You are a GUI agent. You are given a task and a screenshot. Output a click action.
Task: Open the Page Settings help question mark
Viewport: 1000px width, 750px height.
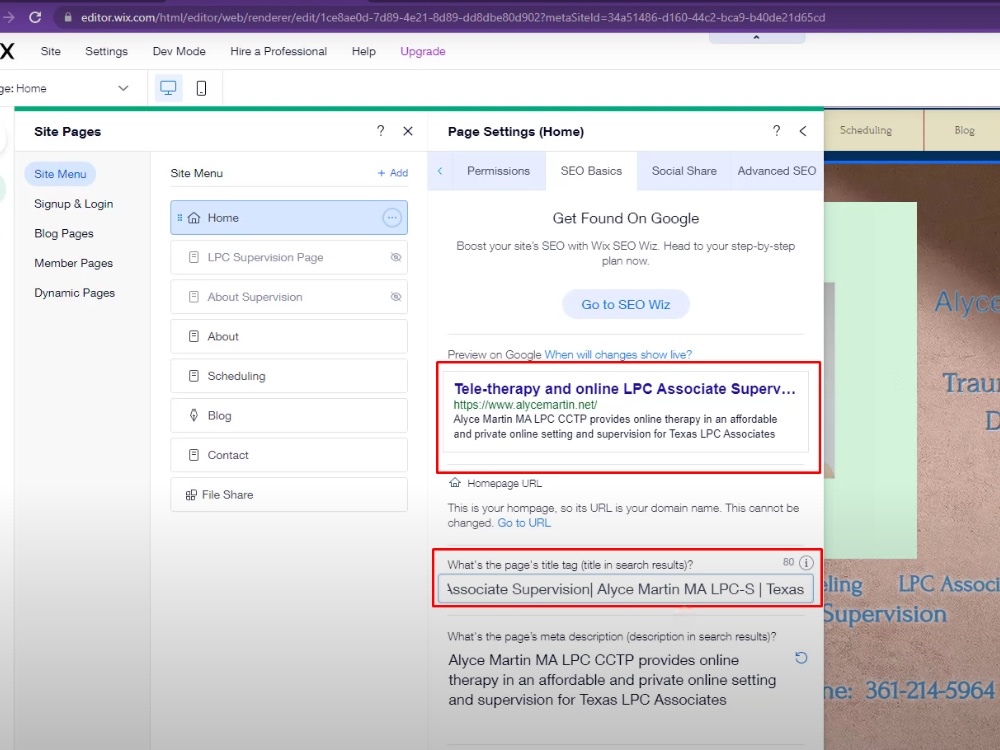pos(776,131)
